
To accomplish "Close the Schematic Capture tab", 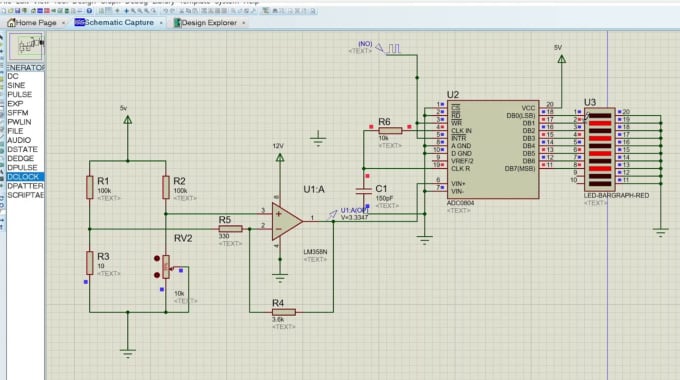I will tap(161, 23).
